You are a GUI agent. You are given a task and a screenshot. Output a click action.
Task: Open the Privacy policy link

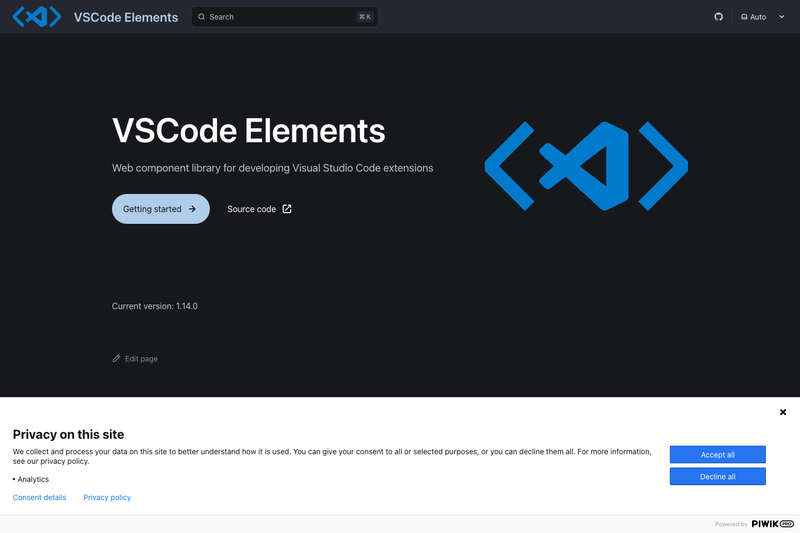107,497
